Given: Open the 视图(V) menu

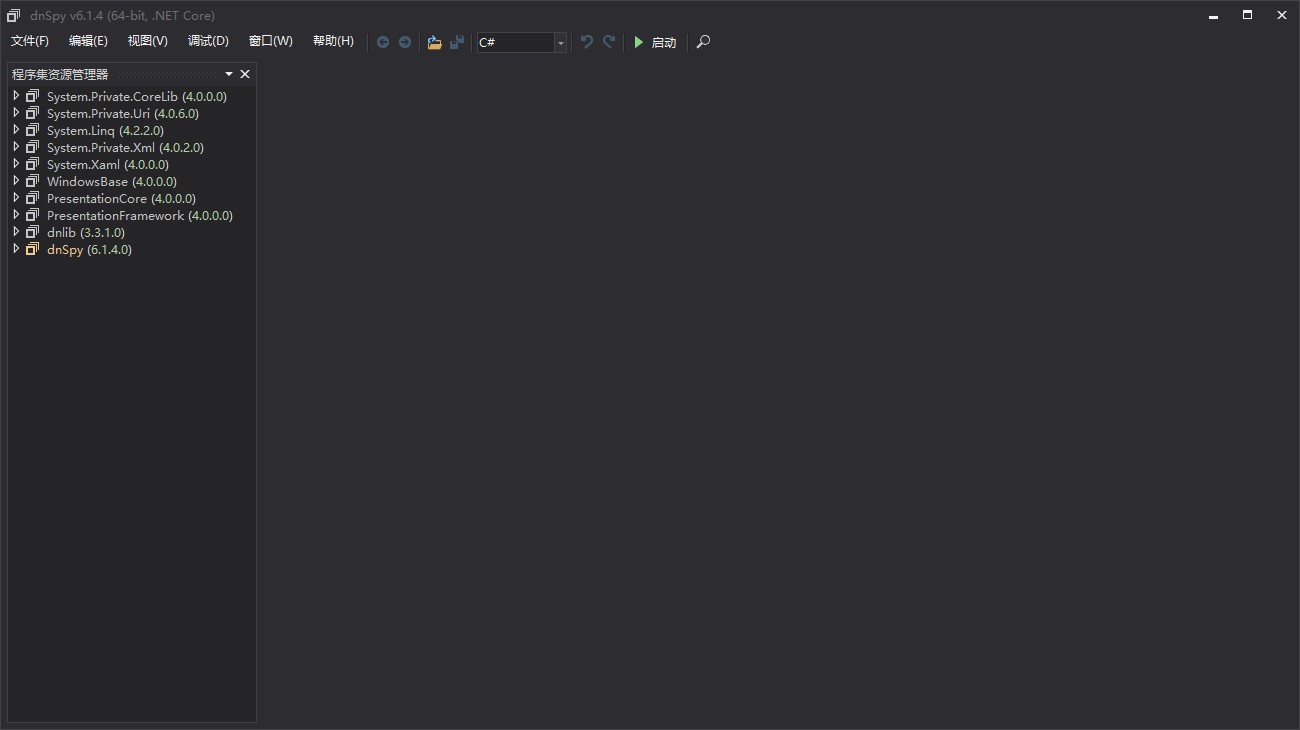Looking at the screenshot, I should (148, 41).
